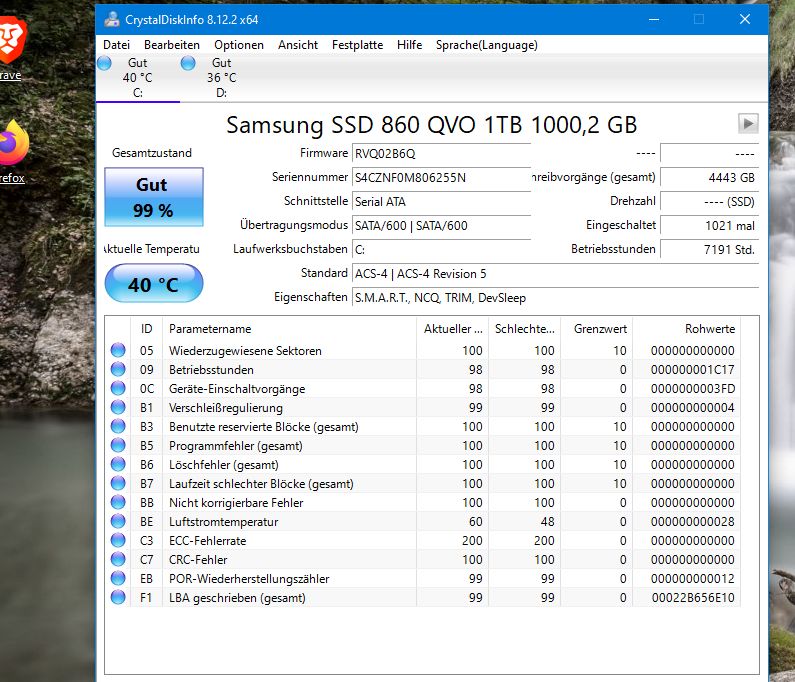Switch to the D: drive tab at 36 °C
The width and height of the screenshot is (795, 682).
(x=222, y=78)
